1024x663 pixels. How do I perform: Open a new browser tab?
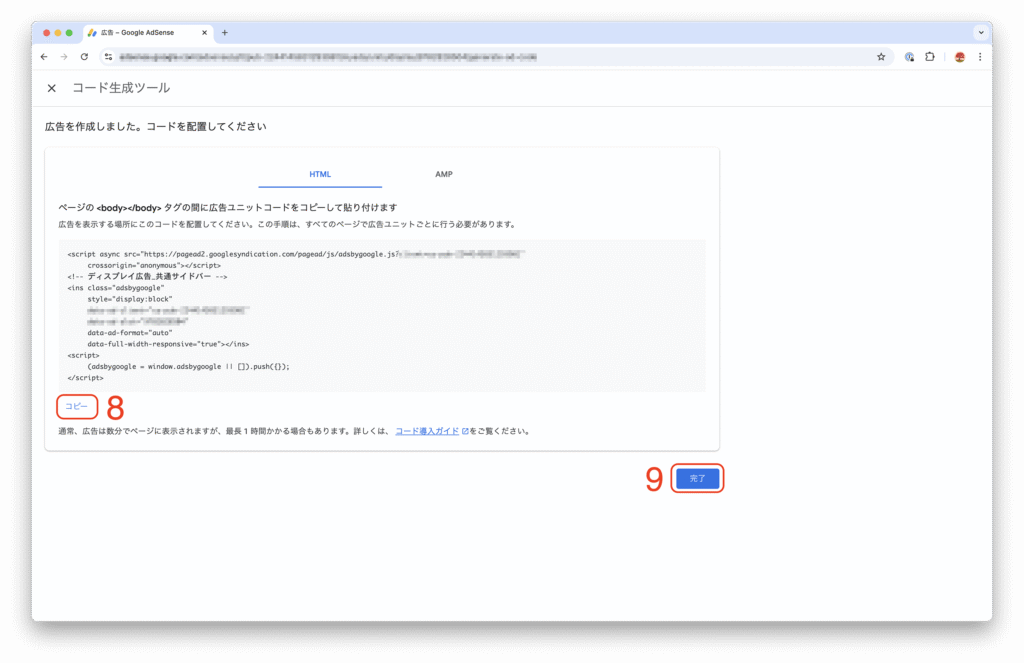click(225, 33)
